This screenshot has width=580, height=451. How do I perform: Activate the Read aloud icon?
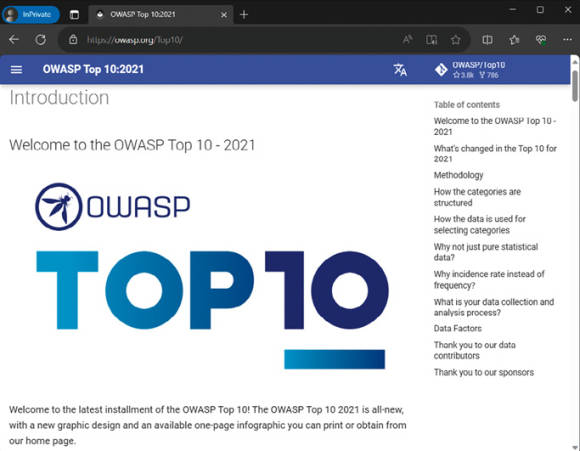407,40
